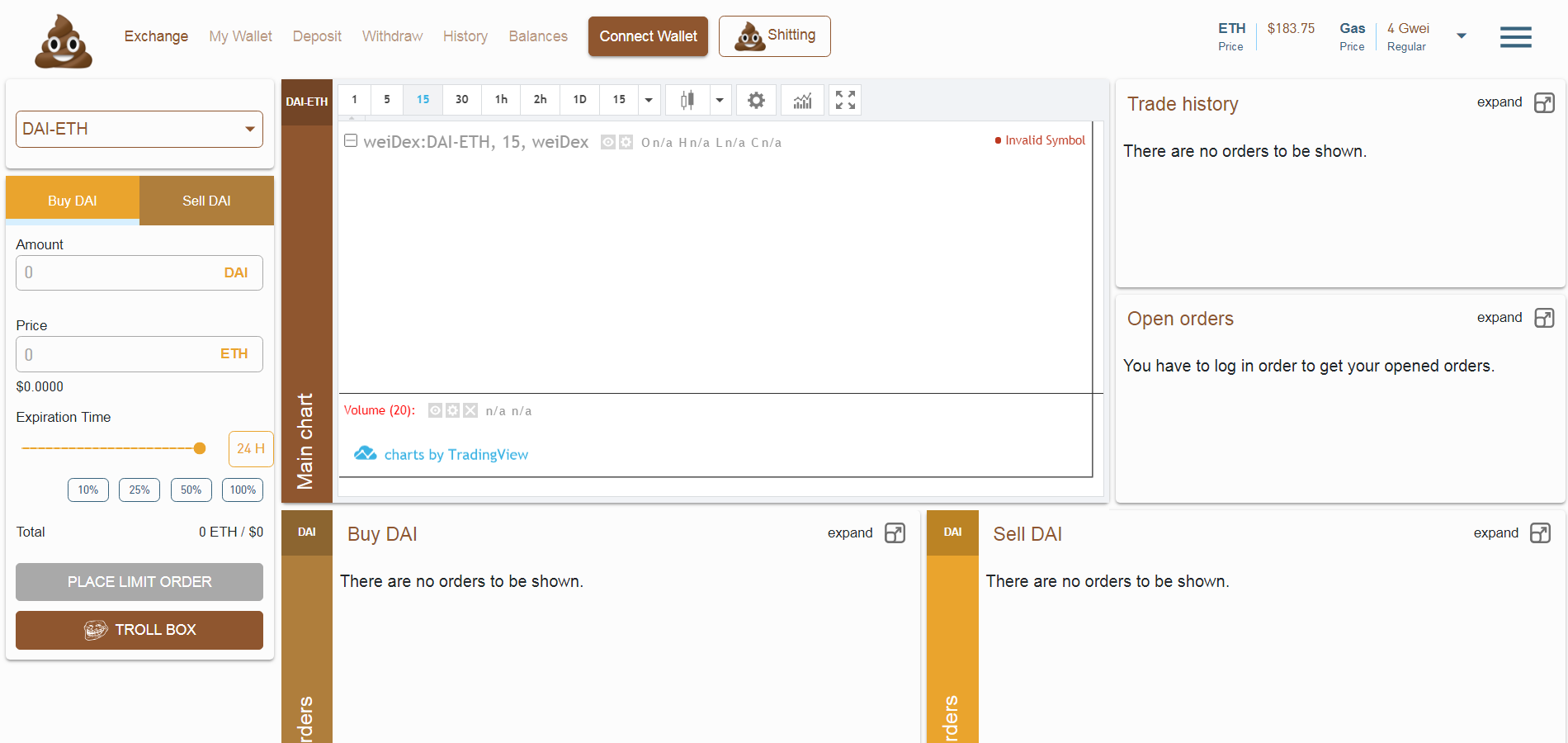The width and height of the screenshot is (1568, 743).
Task: Select the DAI-ETH tab above Main chart
Action: (x=307, y=102)
